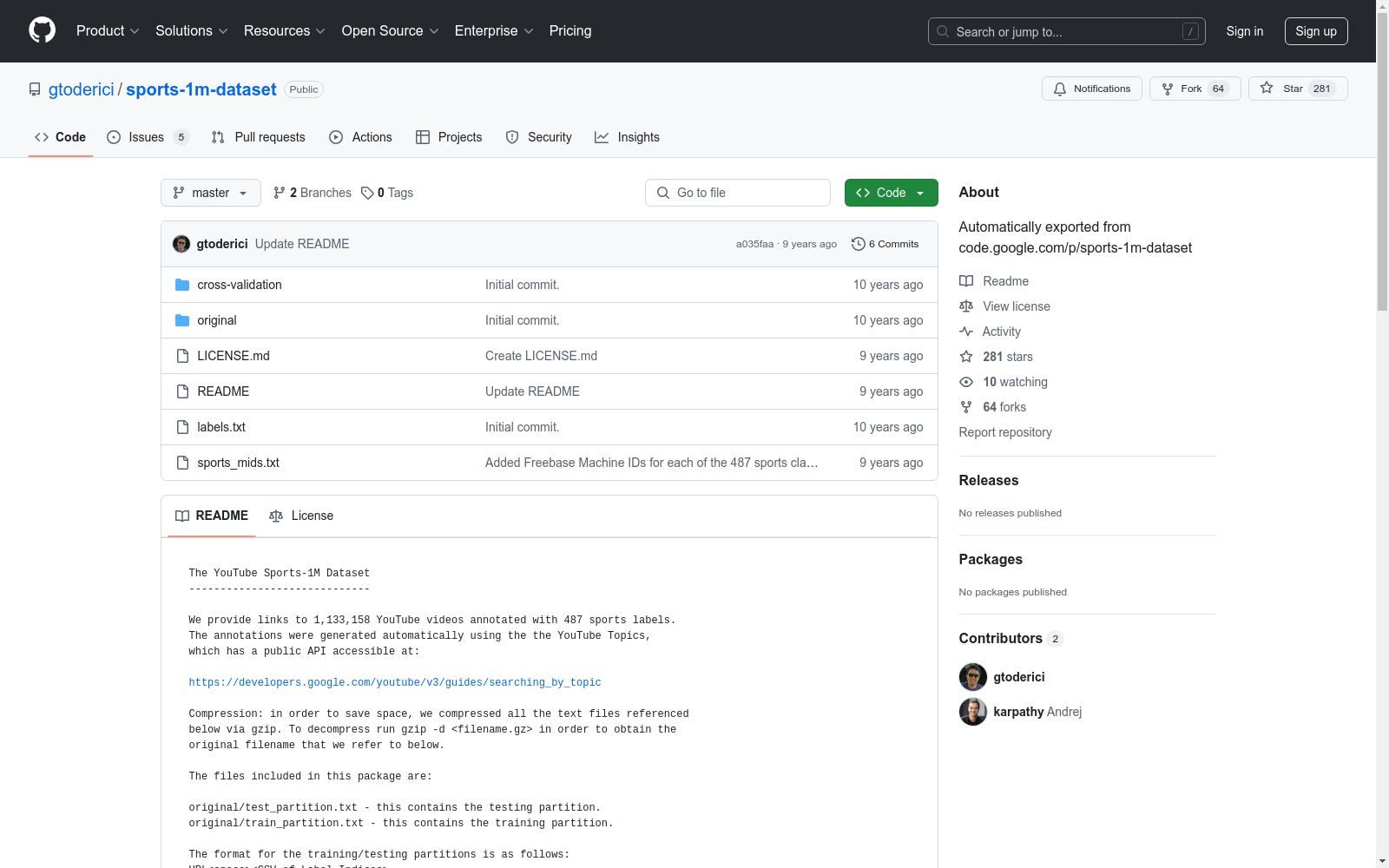The width and height of the screenshot is (1389, 868).
Task: Click Report repository link
Action: [x=1005, y=432]
